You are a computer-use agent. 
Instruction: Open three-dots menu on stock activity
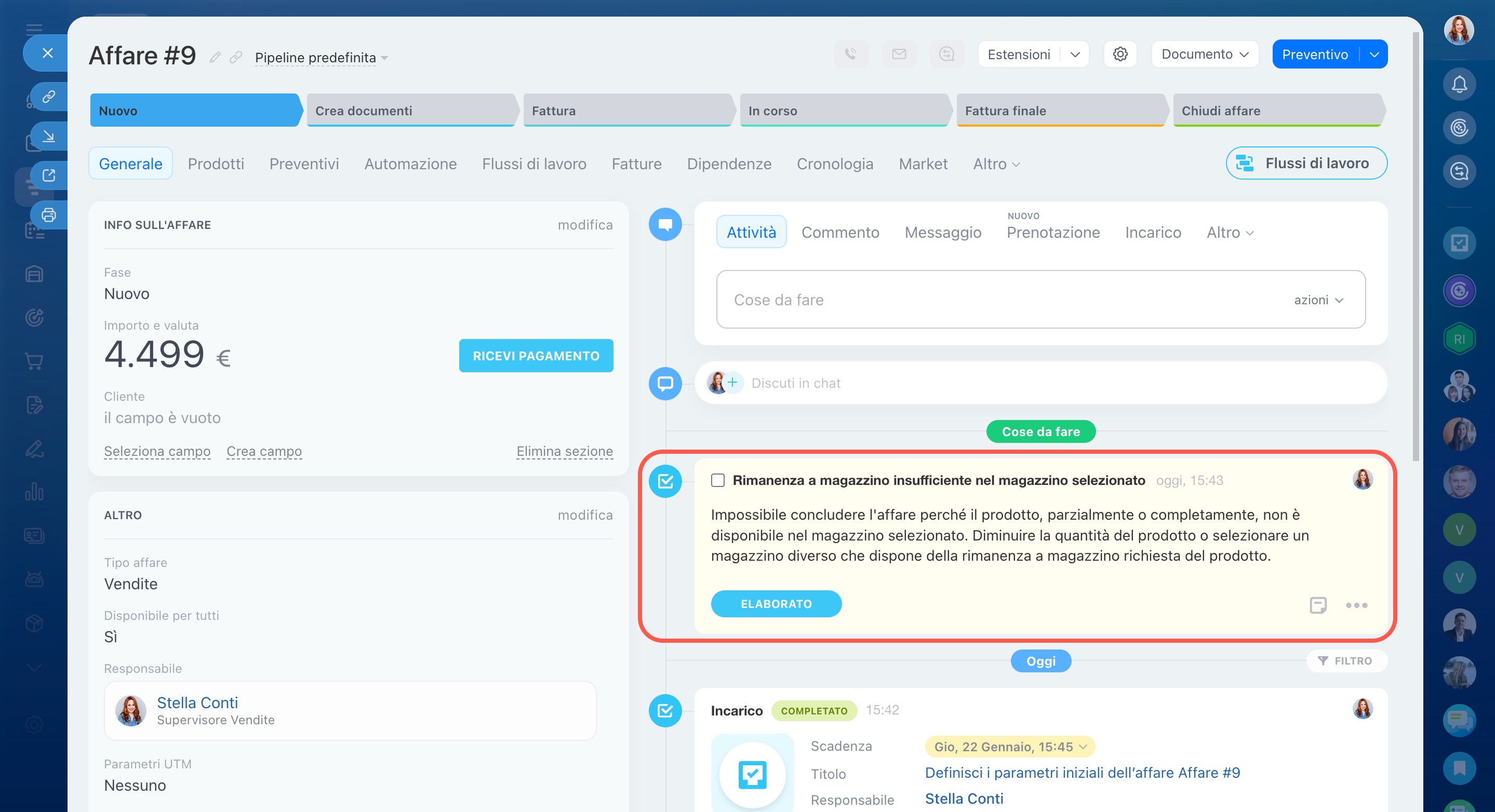(x=1356, y=605)
